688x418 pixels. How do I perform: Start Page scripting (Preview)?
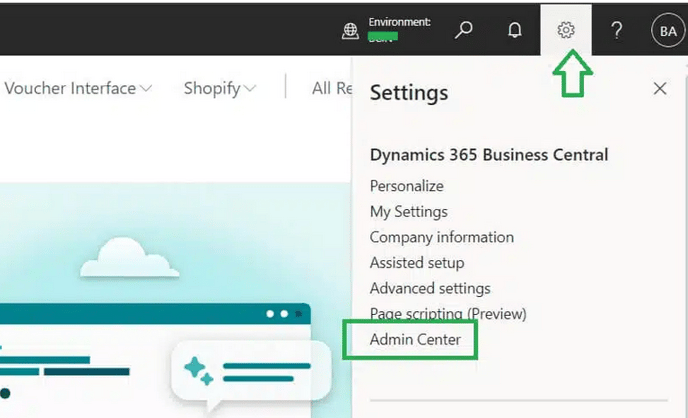(448, 313)
